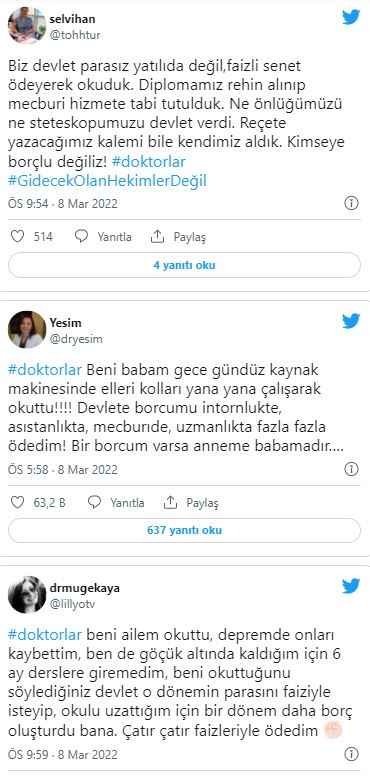Share Yesim's tweet via Paylaş
The image size is (370, 780).
(x=191, y=503)
